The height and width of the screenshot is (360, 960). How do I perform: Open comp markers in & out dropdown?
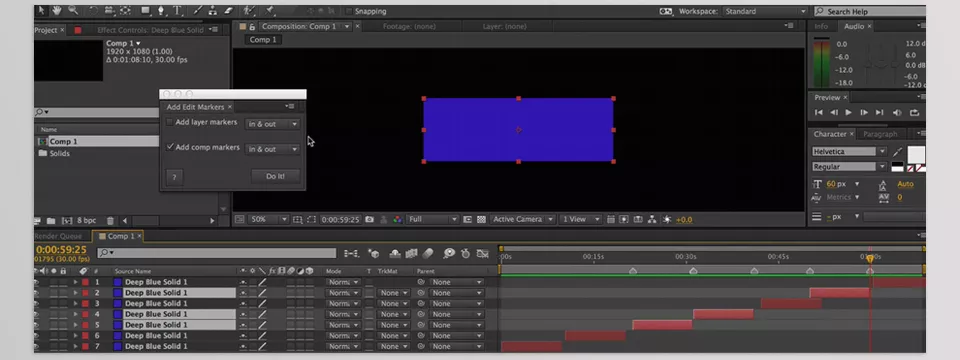pyautogui.click(x=272, y=149)
